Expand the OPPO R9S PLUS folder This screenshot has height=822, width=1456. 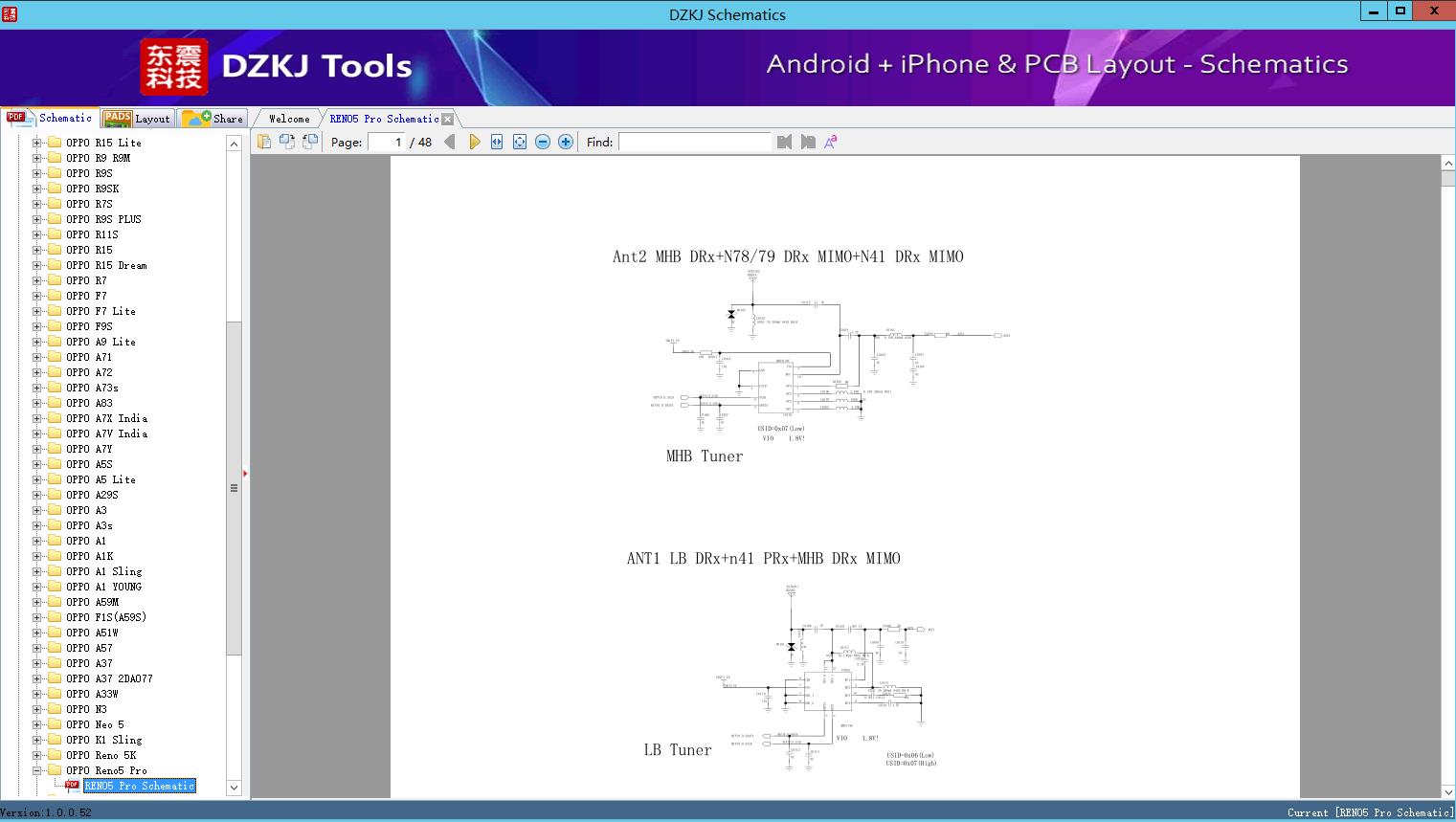pos(36,219)
